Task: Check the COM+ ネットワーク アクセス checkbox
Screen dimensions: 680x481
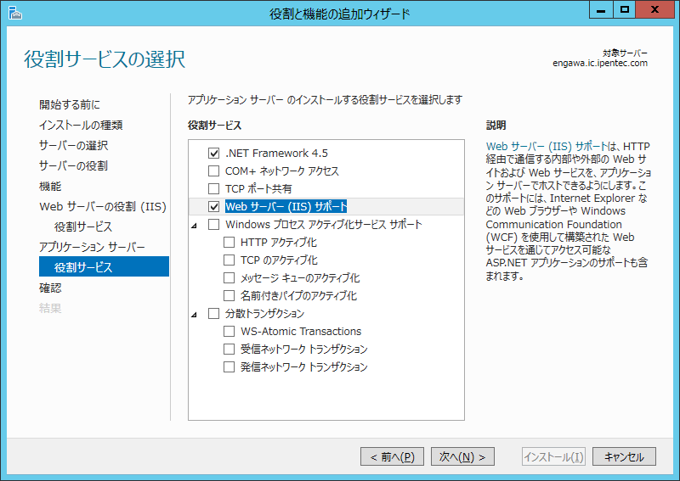Action: 213,171
